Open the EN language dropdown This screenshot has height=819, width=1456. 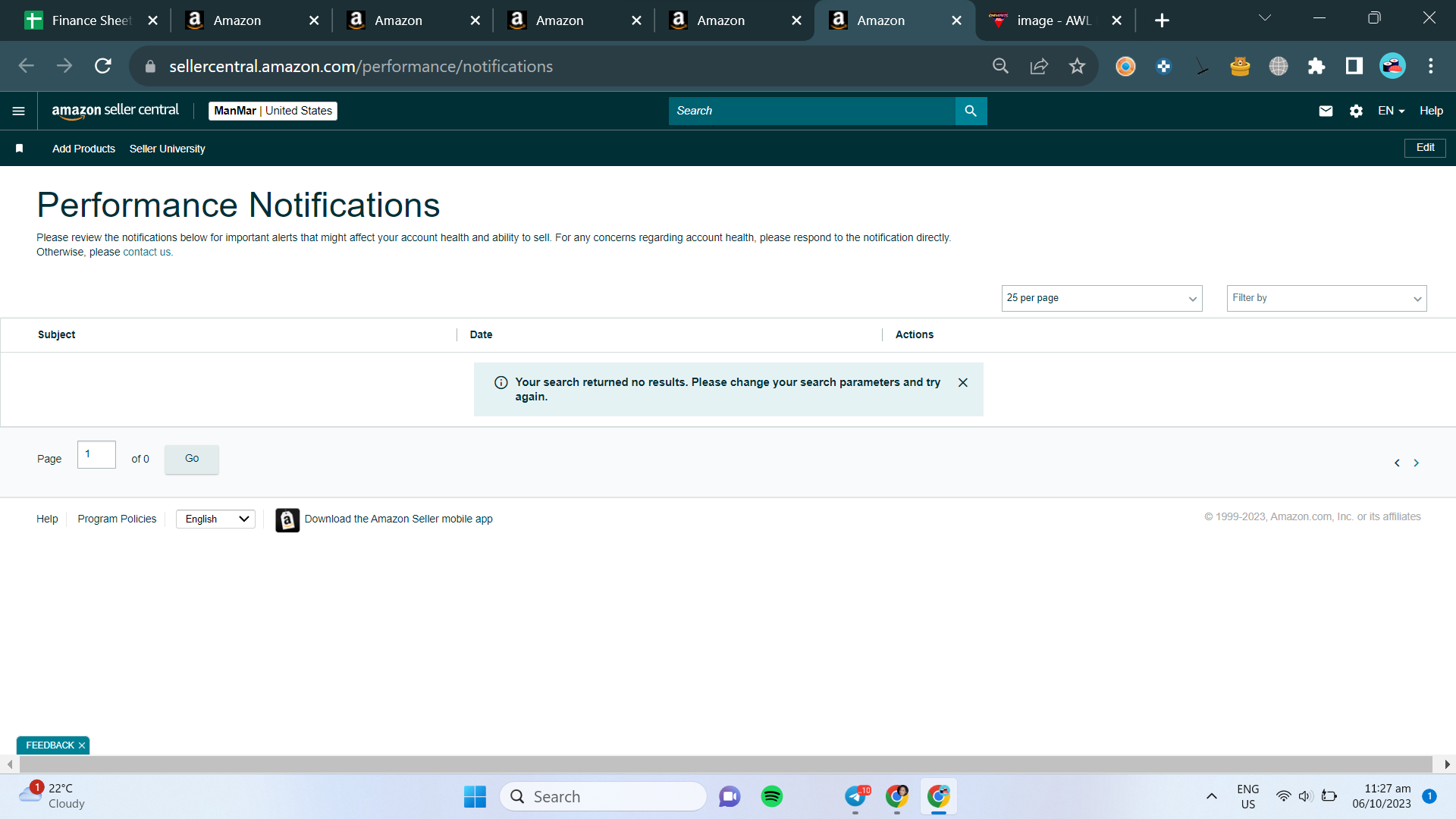(x=1391, y=111)
